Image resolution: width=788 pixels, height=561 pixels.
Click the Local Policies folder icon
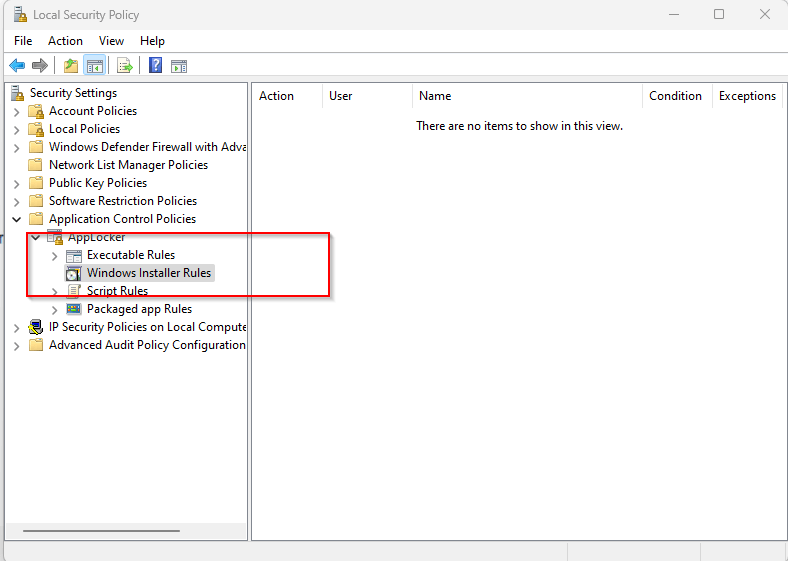pos(36,129)
